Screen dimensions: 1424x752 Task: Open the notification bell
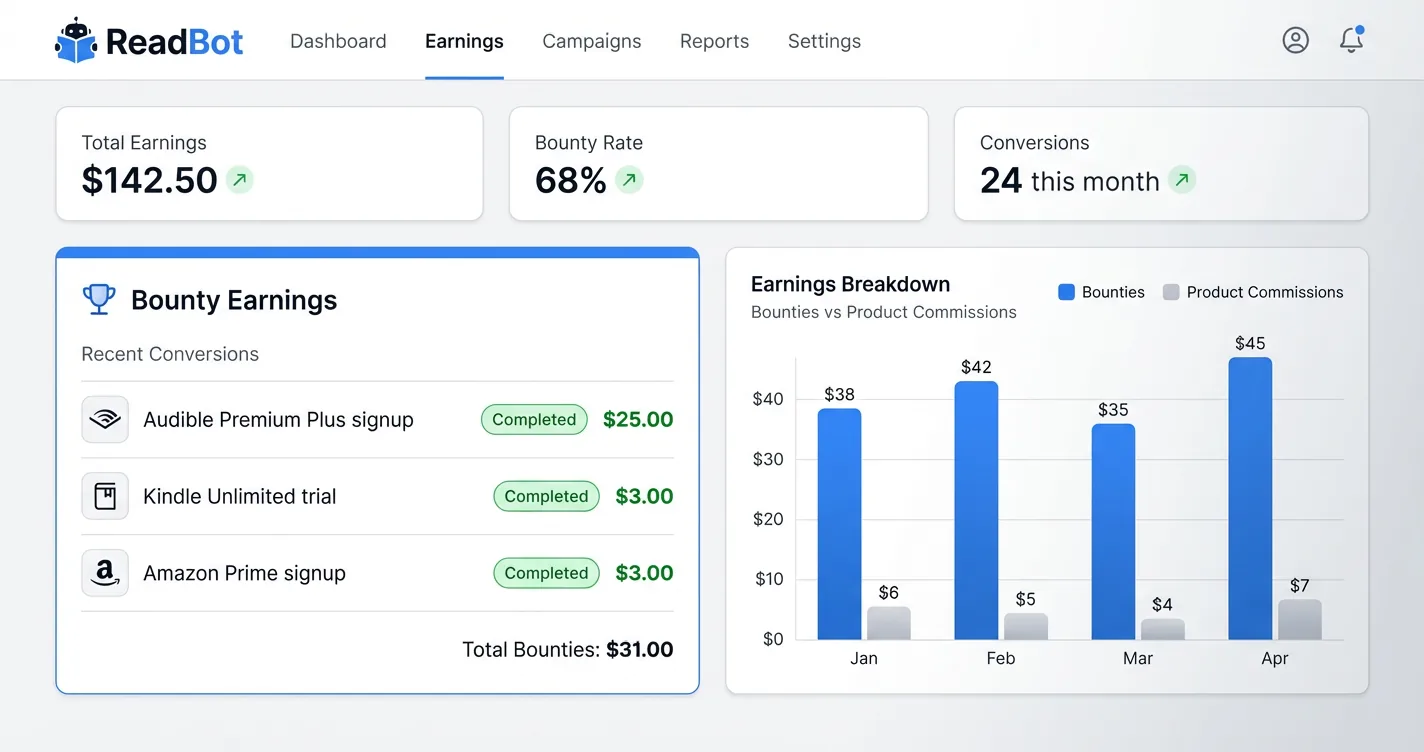click(x=1350, y=40)
